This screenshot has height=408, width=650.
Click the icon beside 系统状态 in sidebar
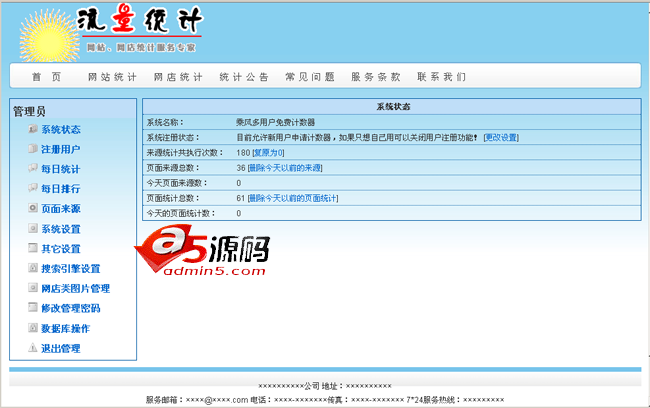coord(33,129)
